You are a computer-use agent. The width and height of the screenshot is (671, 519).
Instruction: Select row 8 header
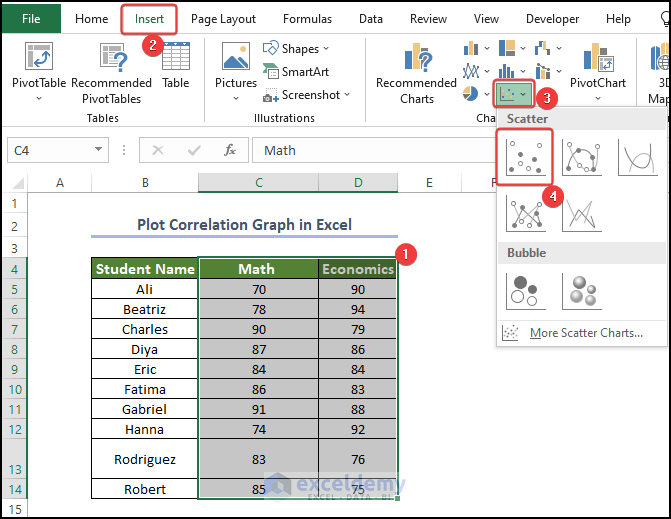(x=15, y=349)
